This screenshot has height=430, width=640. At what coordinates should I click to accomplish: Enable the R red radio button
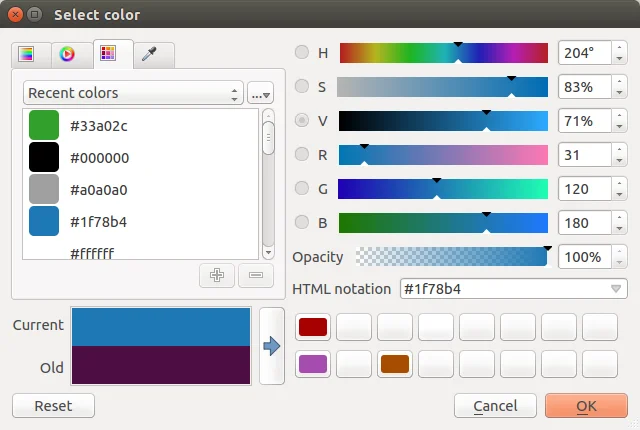[x=302, y=155]
